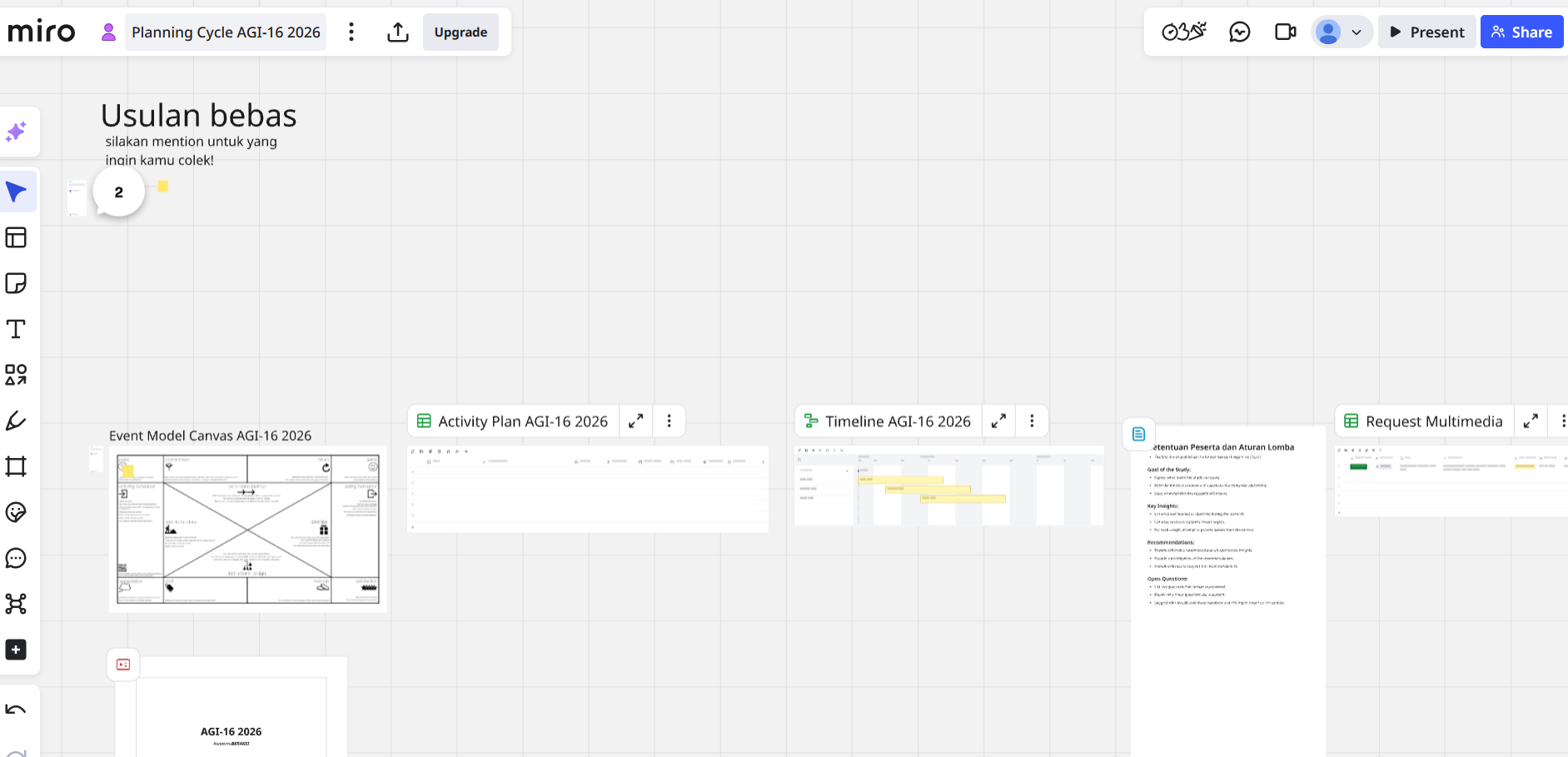Select the Event Model Canvas thumbnail

[247, 529]
